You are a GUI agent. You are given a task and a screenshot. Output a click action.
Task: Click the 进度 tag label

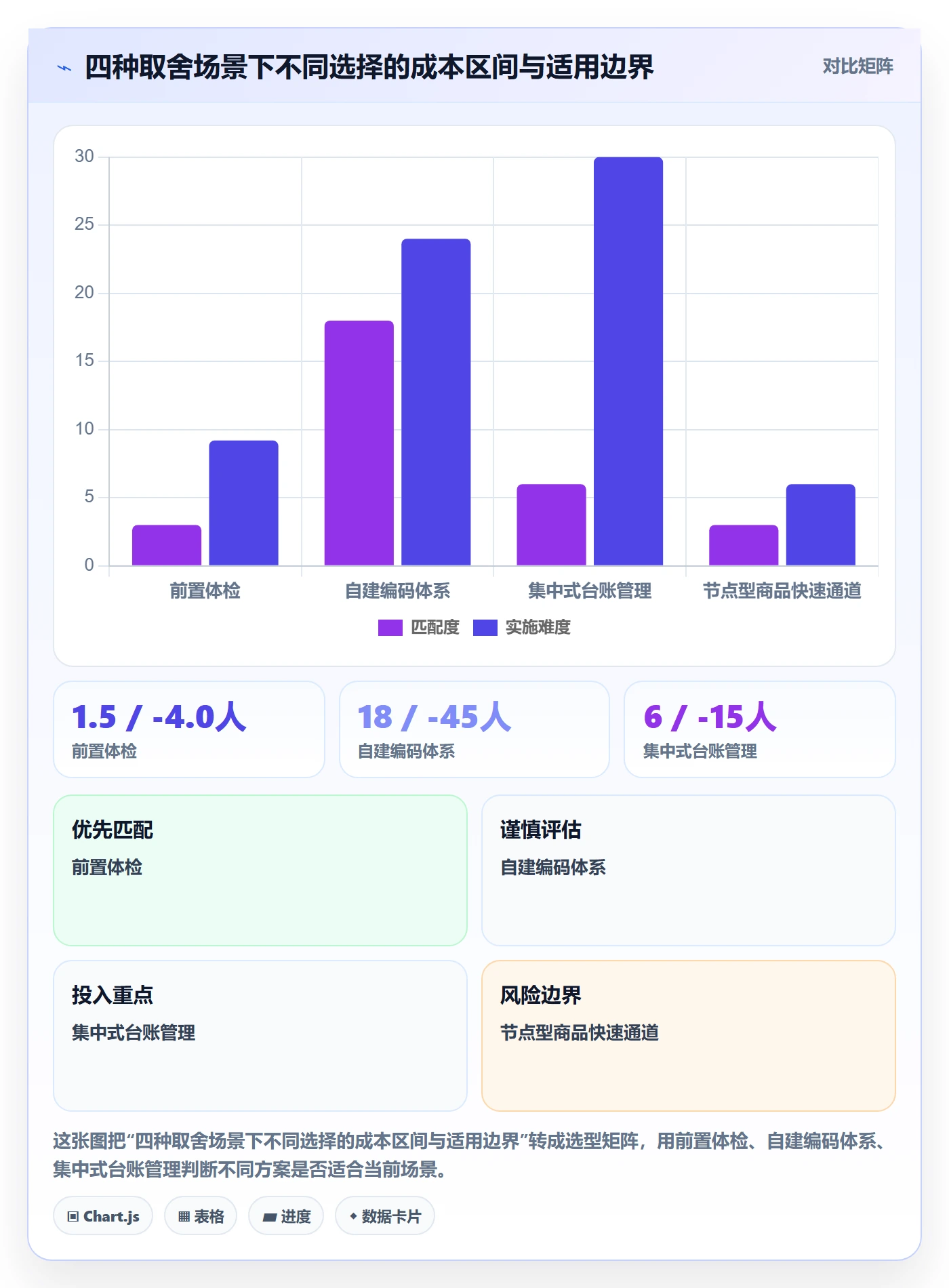tap(296, 1217)
